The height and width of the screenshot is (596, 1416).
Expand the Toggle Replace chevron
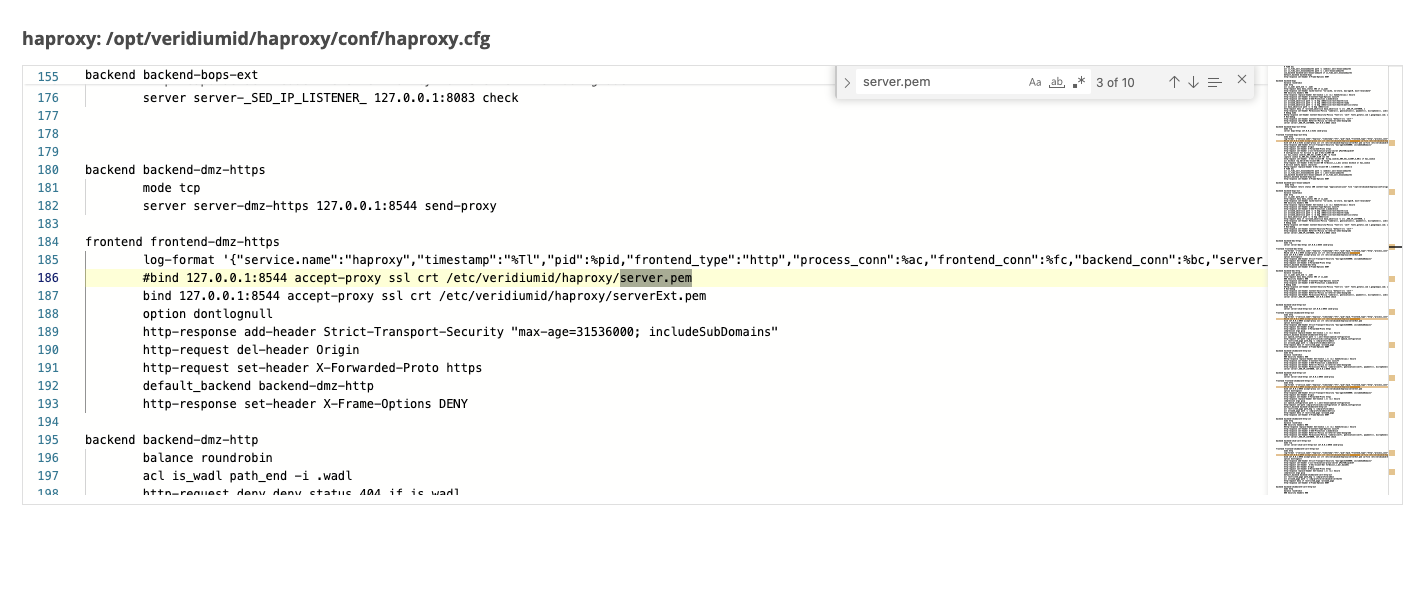(847, 82)
